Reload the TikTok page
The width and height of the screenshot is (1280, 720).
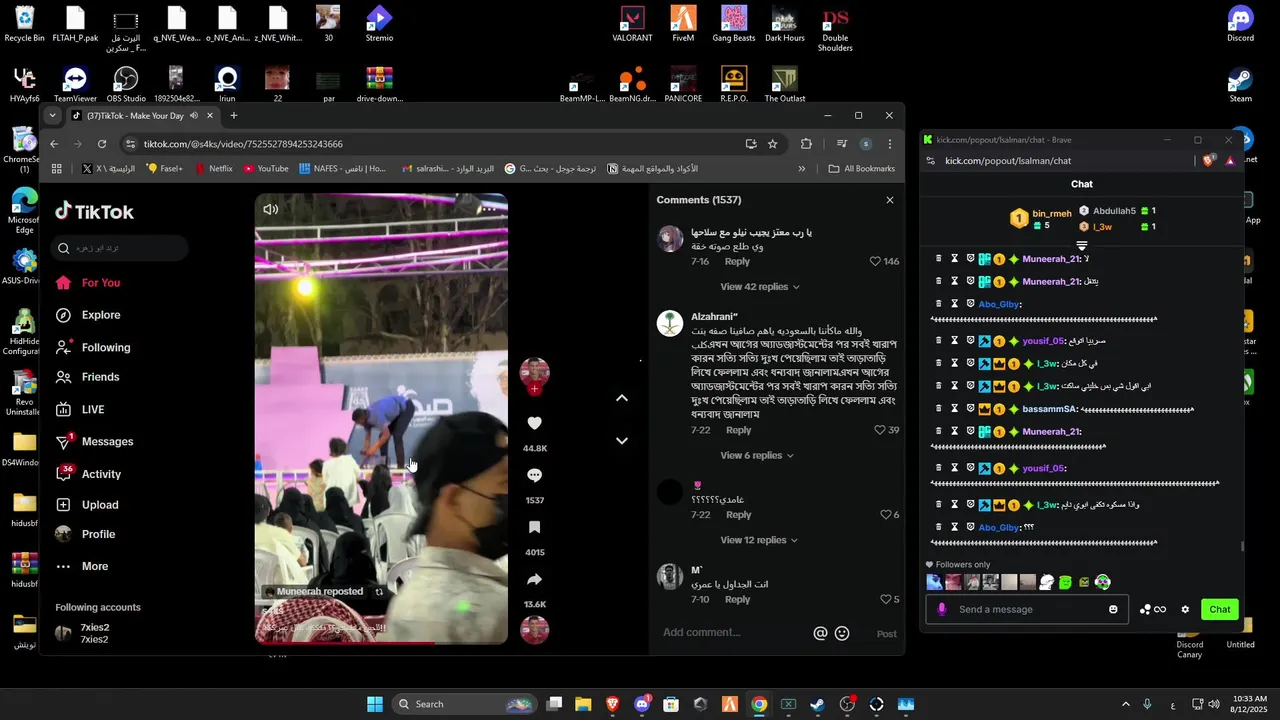tap(102, 144)
